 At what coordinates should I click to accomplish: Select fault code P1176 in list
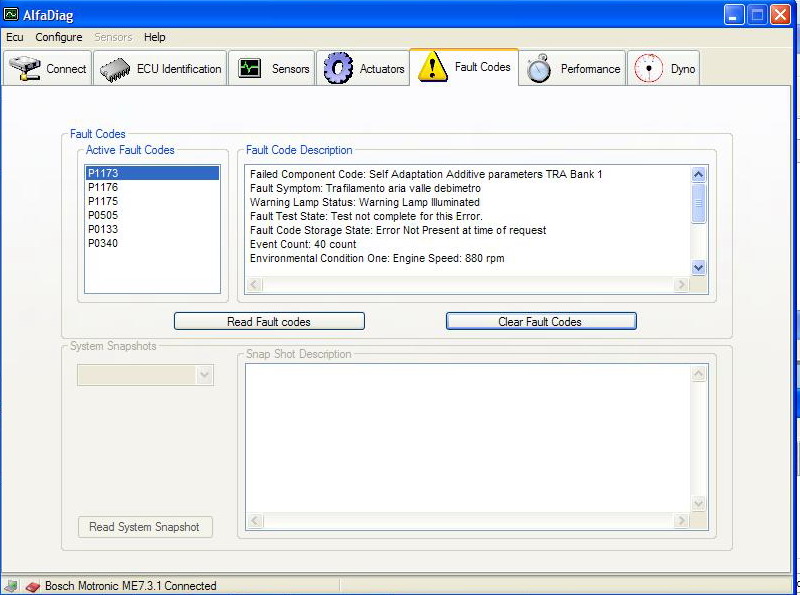click(103, 187)
